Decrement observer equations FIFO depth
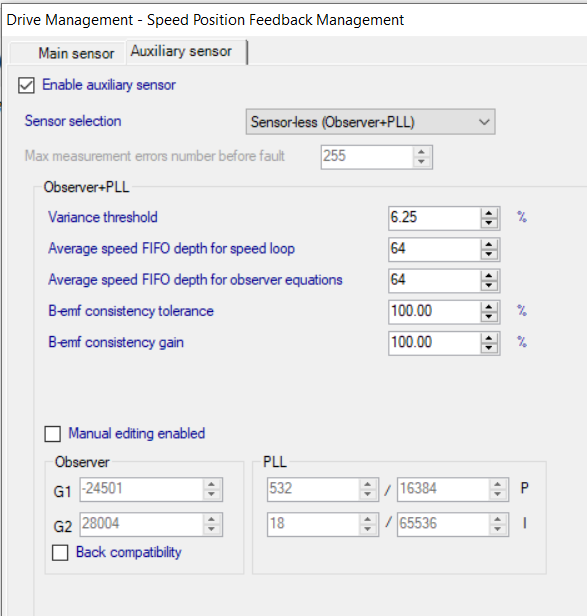Viewport: 587px width, 616px height. 489,285
